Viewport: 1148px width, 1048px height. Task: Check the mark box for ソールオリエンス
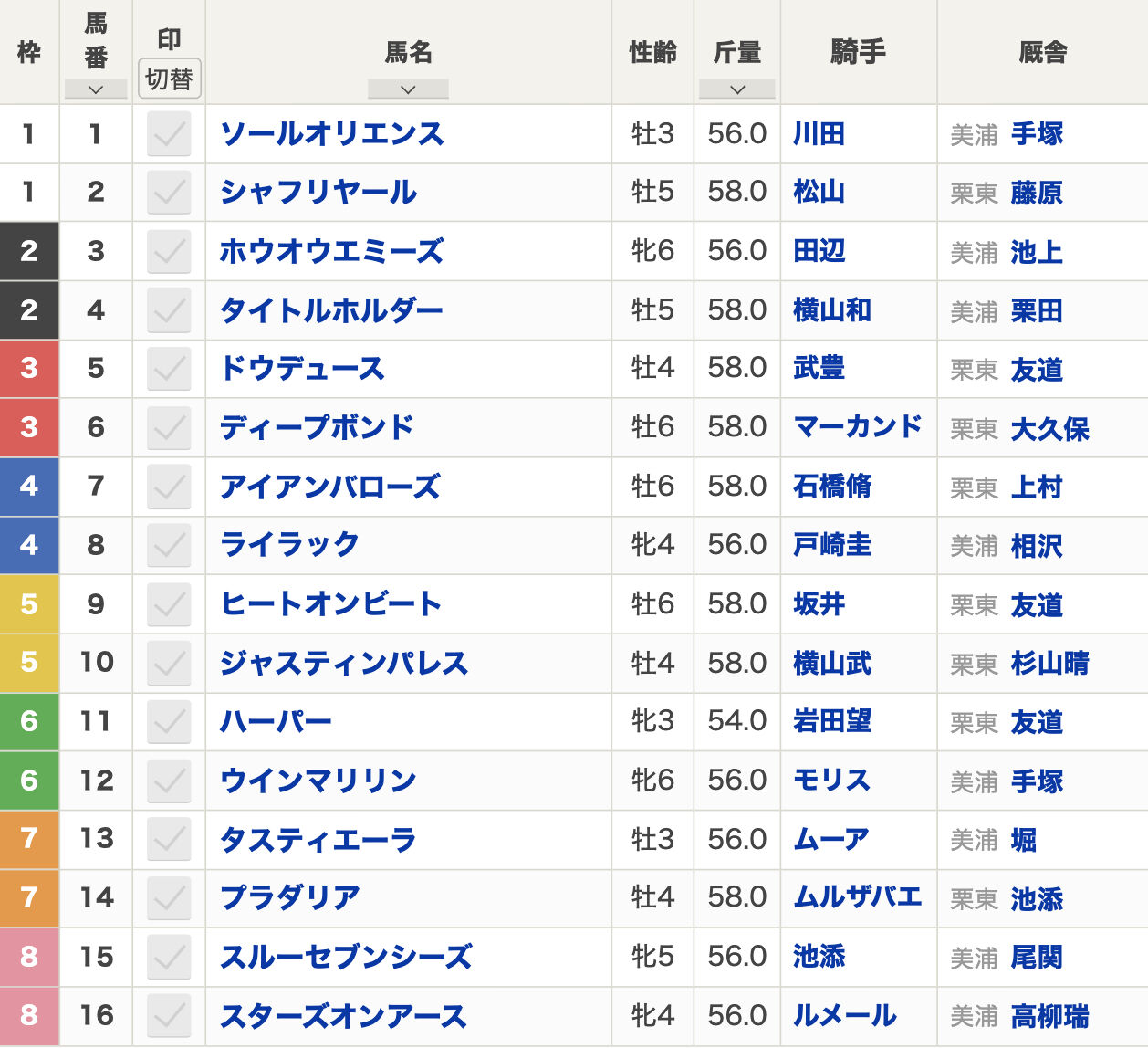click(x=169, y=134)
